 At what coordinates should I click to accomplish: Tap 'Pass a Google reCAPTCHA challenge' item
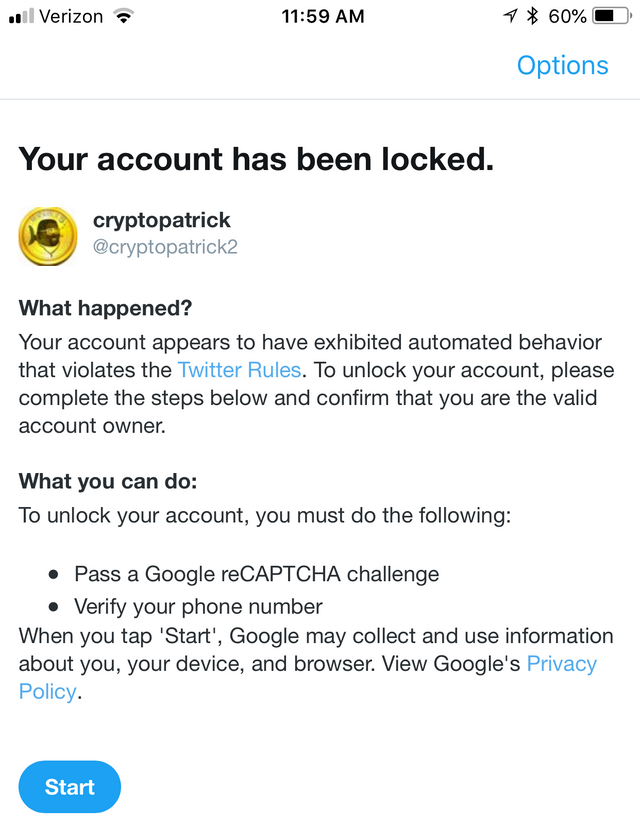[257, 574]
